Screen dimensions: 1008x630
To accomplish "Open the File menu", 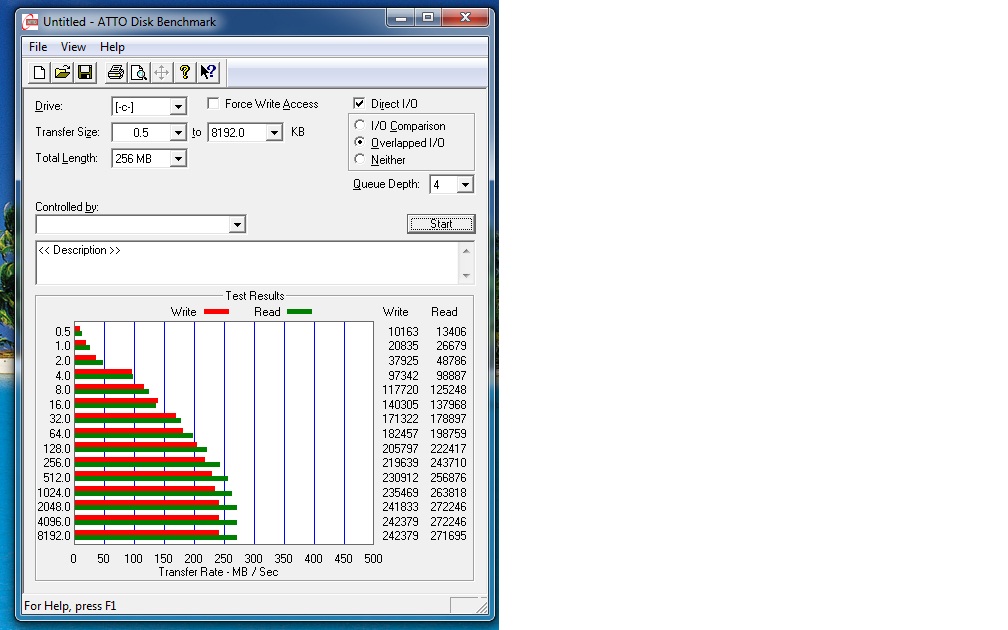I will click(38, 47).
